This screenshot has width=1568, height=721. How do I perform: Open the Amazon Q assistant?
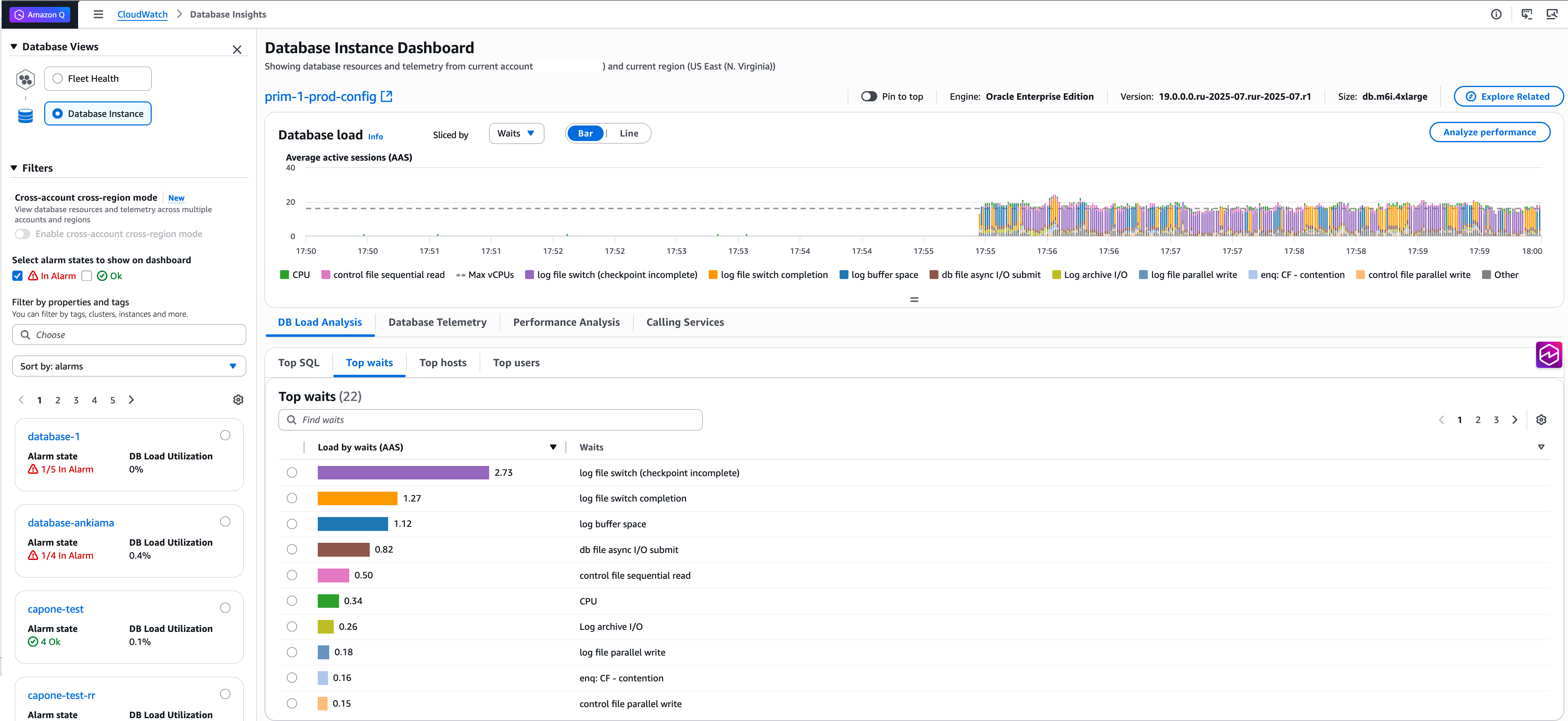[40, 15]
